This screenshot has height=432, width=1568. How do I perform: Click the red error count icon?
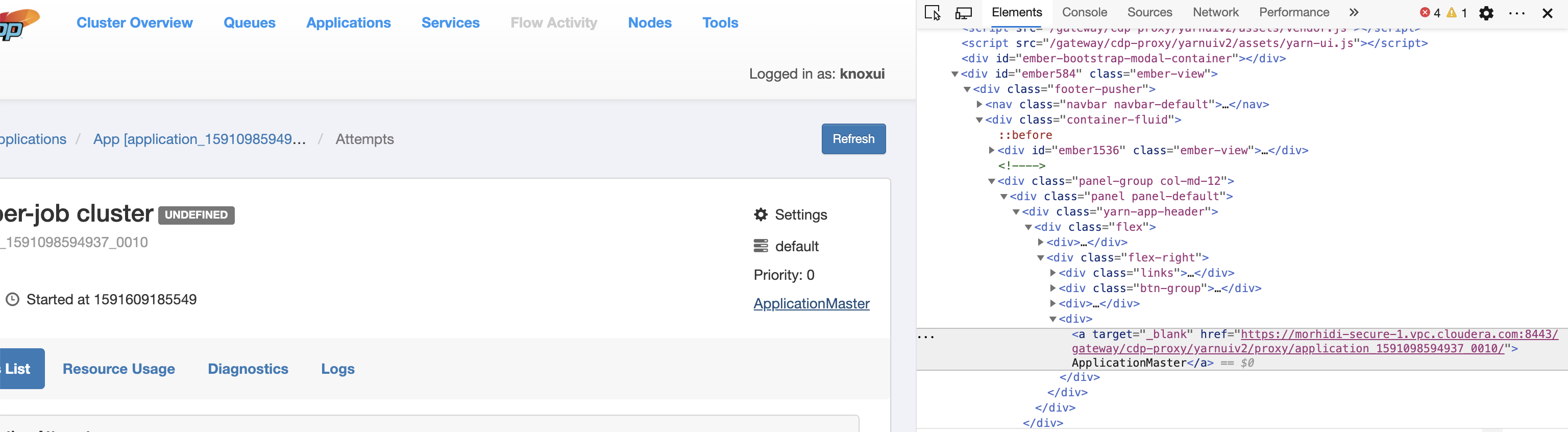pos(1425,13)
